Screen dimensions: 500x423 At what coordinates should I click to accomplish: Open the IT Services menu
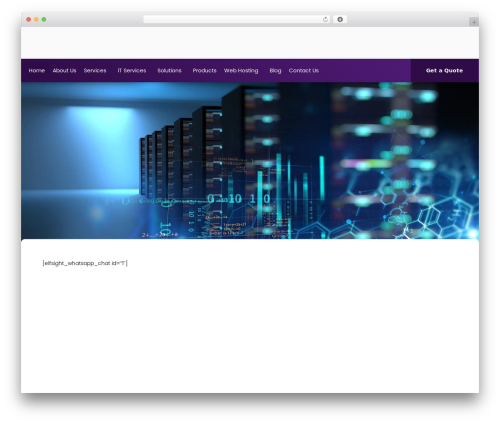coord(132,70)
